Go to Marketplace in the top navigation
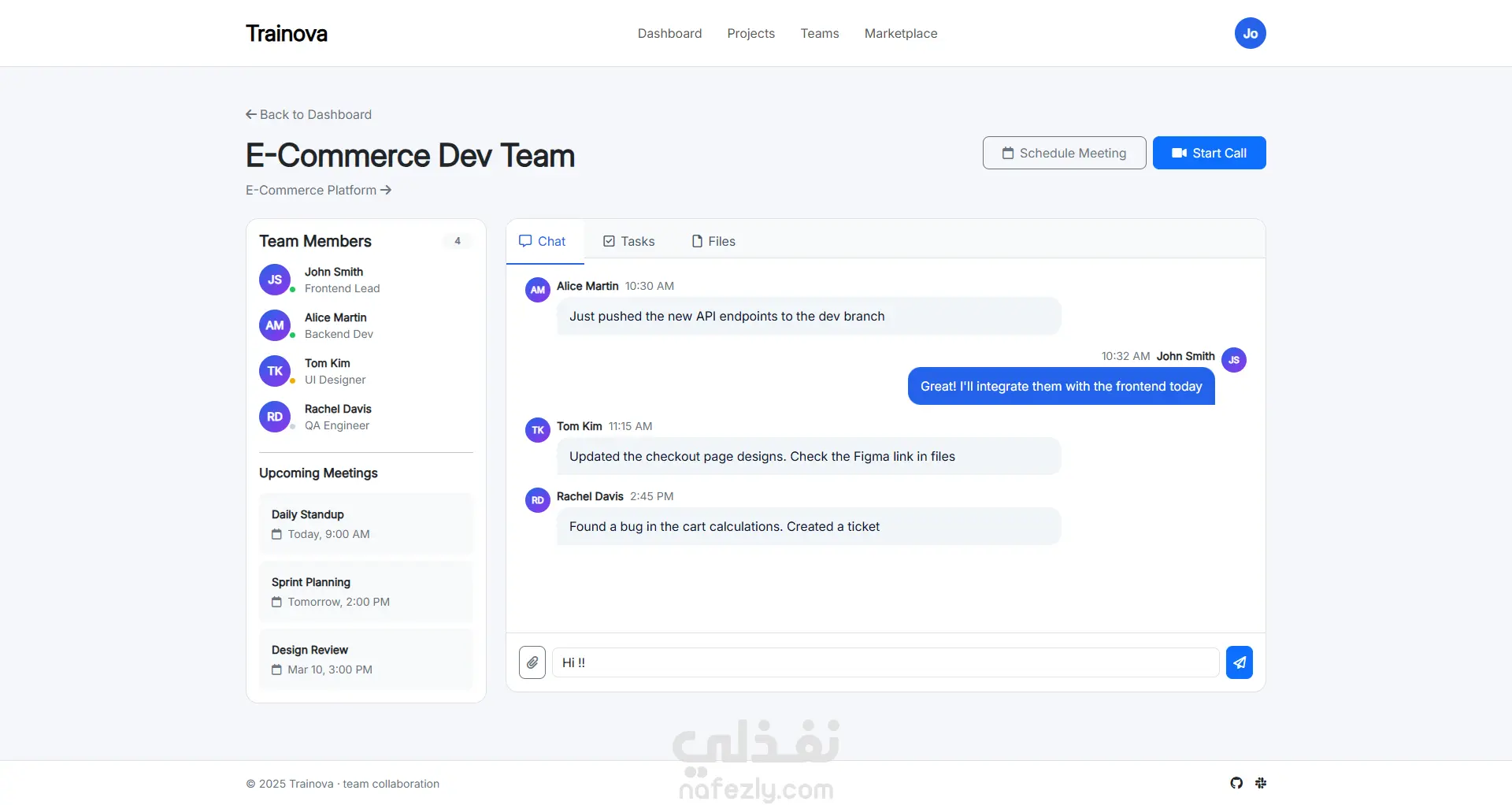 point(900,33)
